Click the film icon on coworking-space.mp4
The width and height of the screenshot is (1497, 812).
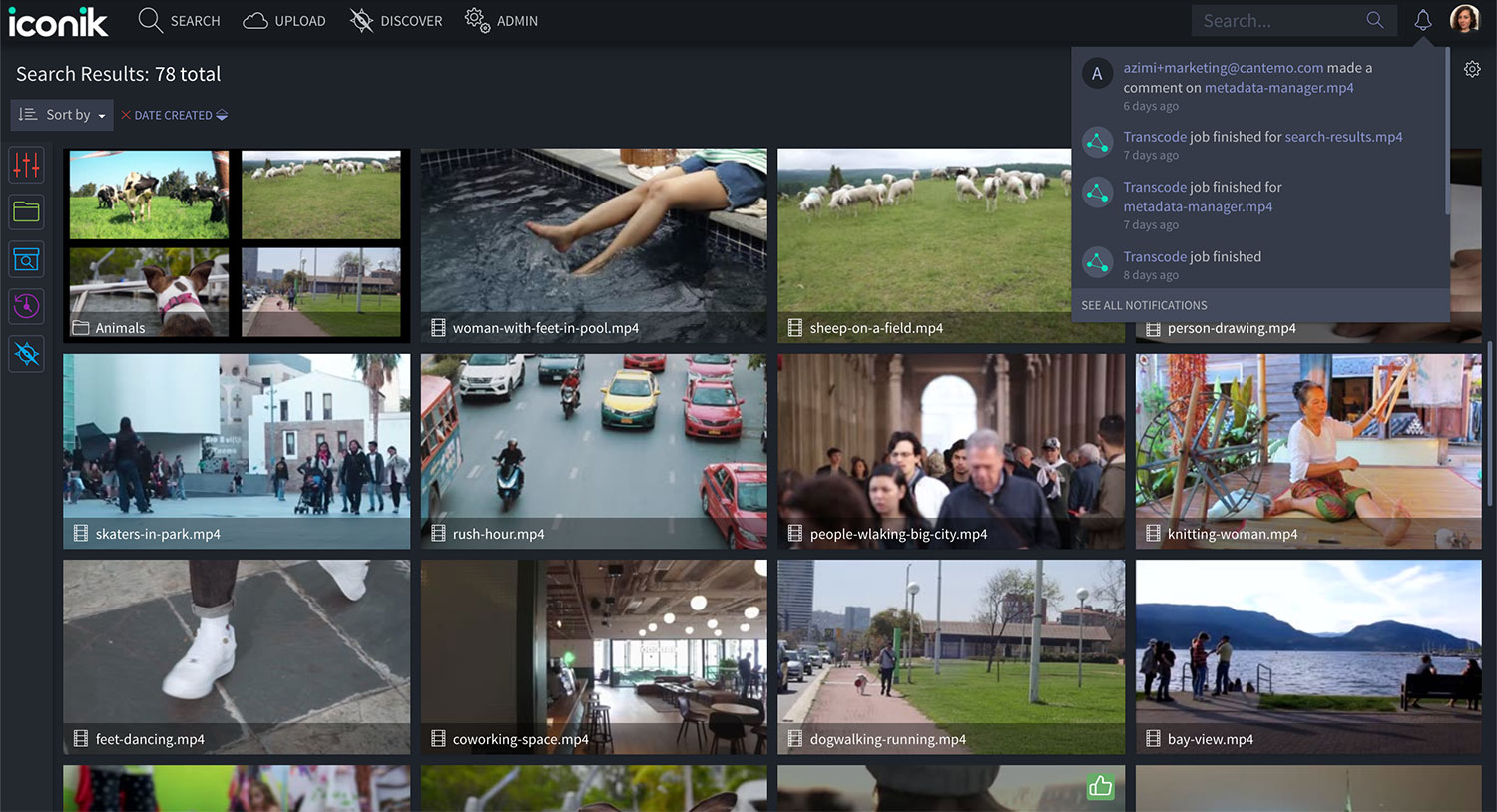click(x=438, y=739)
